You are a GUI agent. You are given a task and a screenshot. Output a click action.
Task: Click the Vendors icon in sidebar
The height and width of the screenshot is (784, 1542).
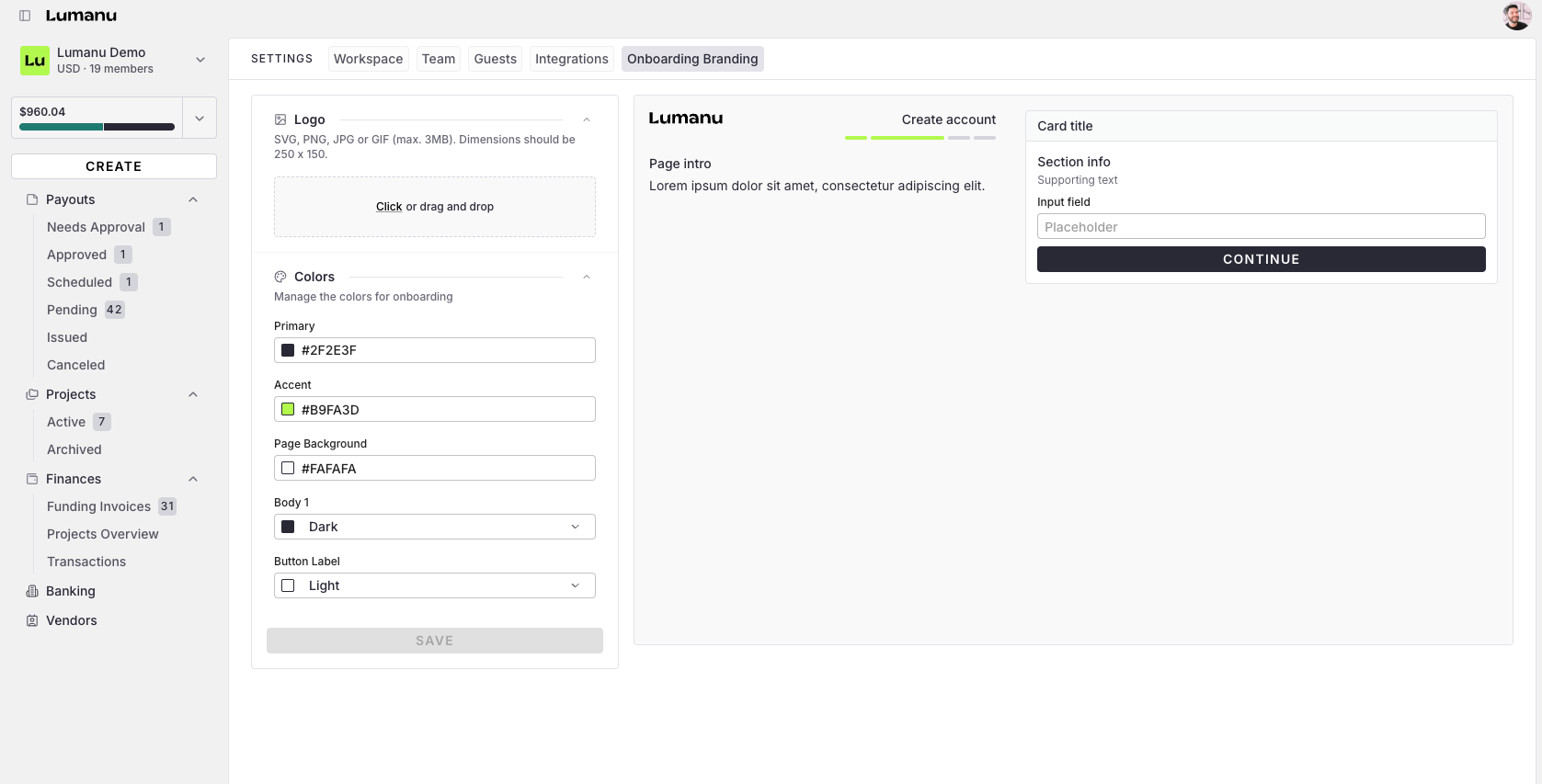[x=32, y=620]
